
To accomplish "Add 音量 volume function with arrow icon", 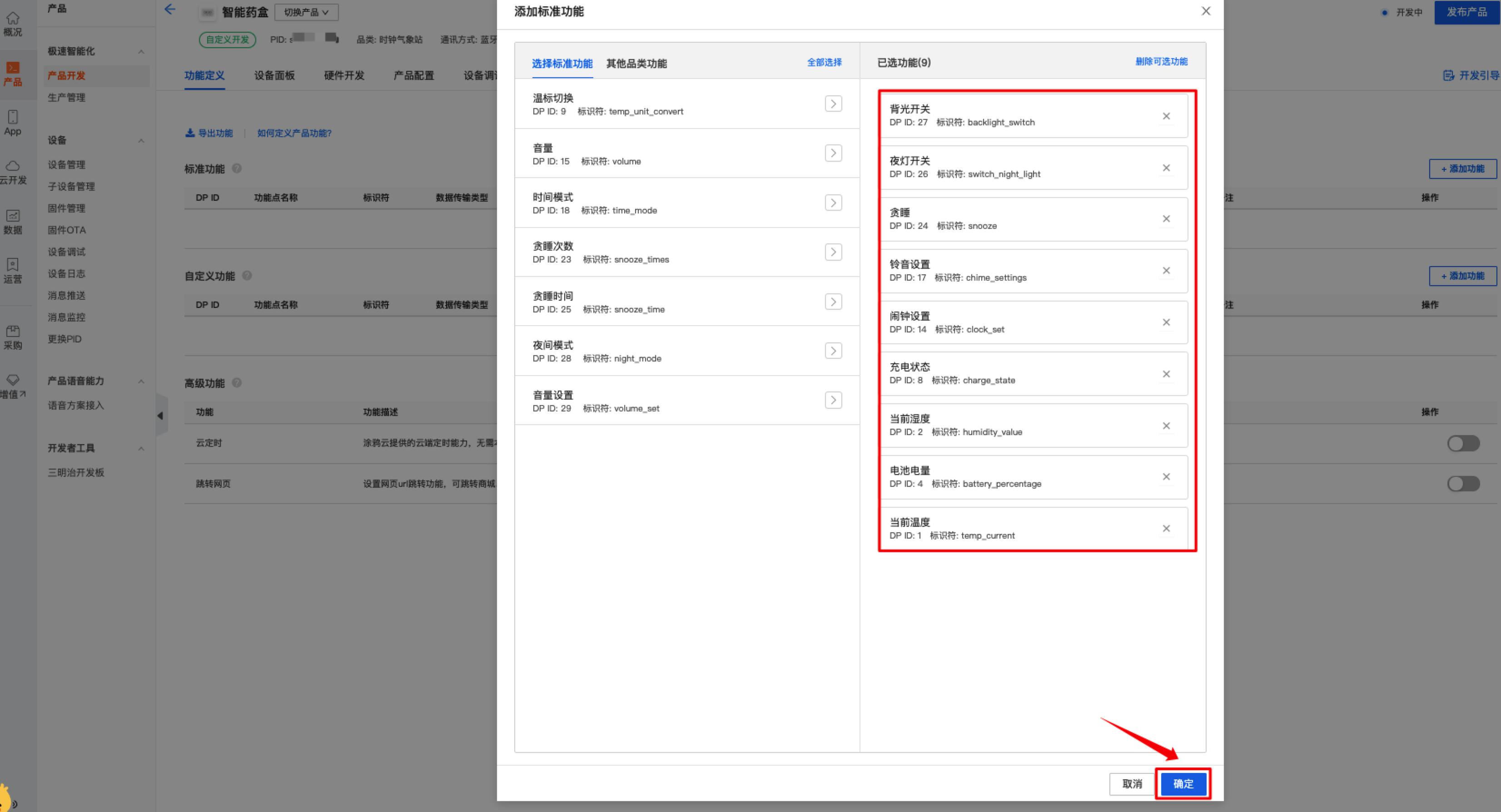I will [x=833, y=153].
